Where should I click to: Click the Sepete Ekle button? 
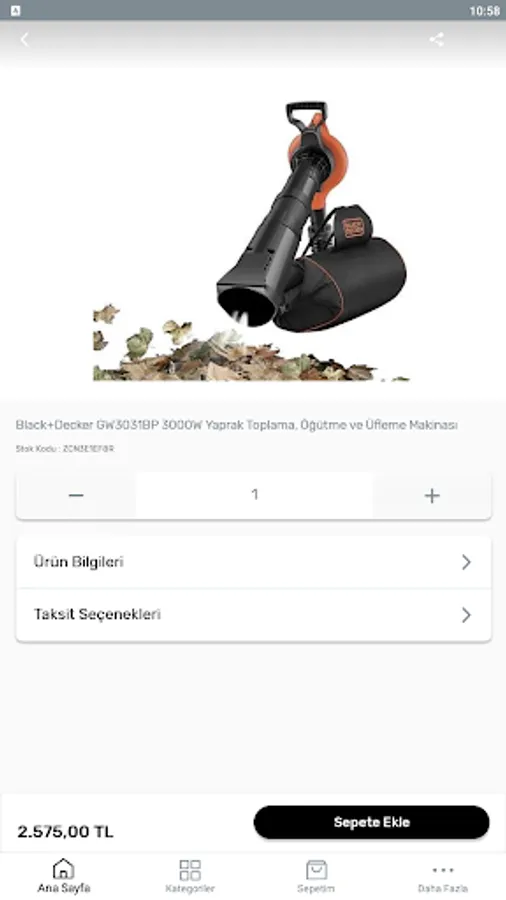click(371, 822)
